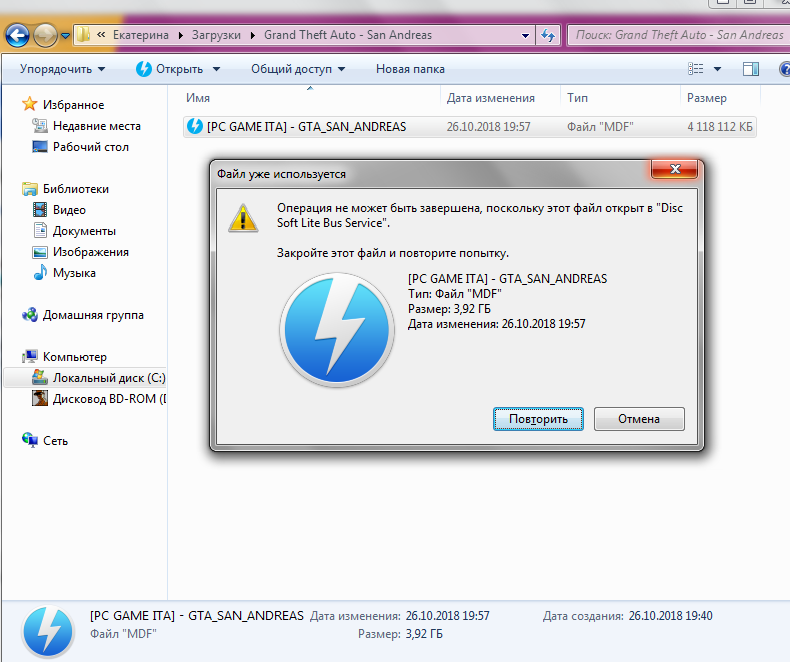Click Отмена in the dialog
The width and height of the screenshot is (790, 662).
639,419
